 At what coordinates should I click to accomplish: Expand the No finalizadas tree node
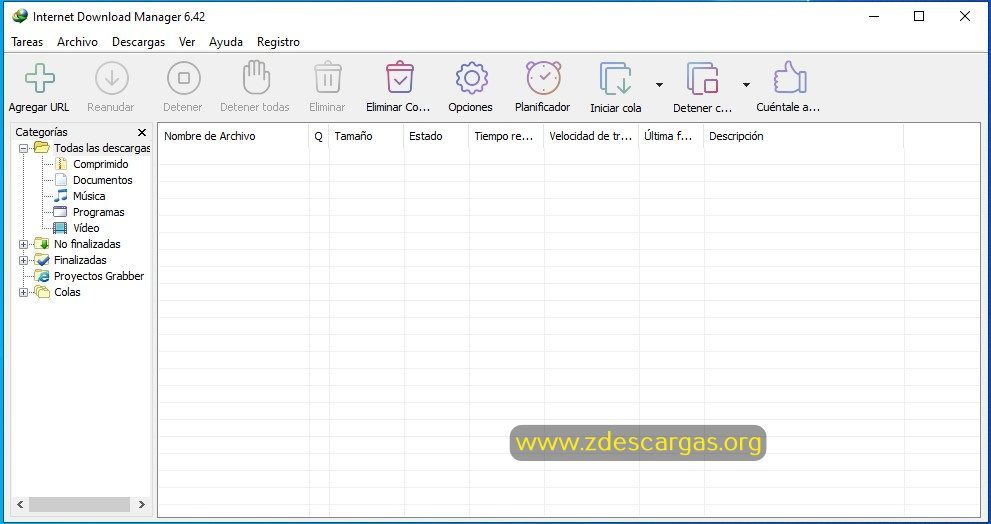click(x=23, y=244)
